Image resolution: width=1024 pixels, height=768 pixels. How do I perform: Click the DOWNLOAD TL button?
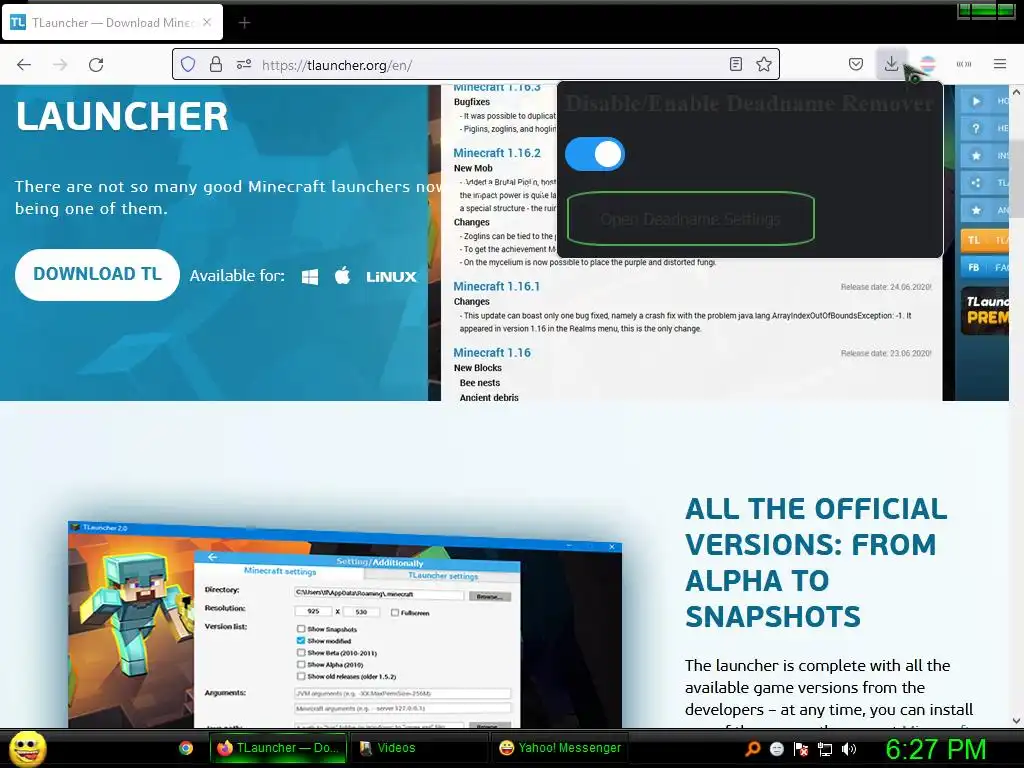(97, 274)
